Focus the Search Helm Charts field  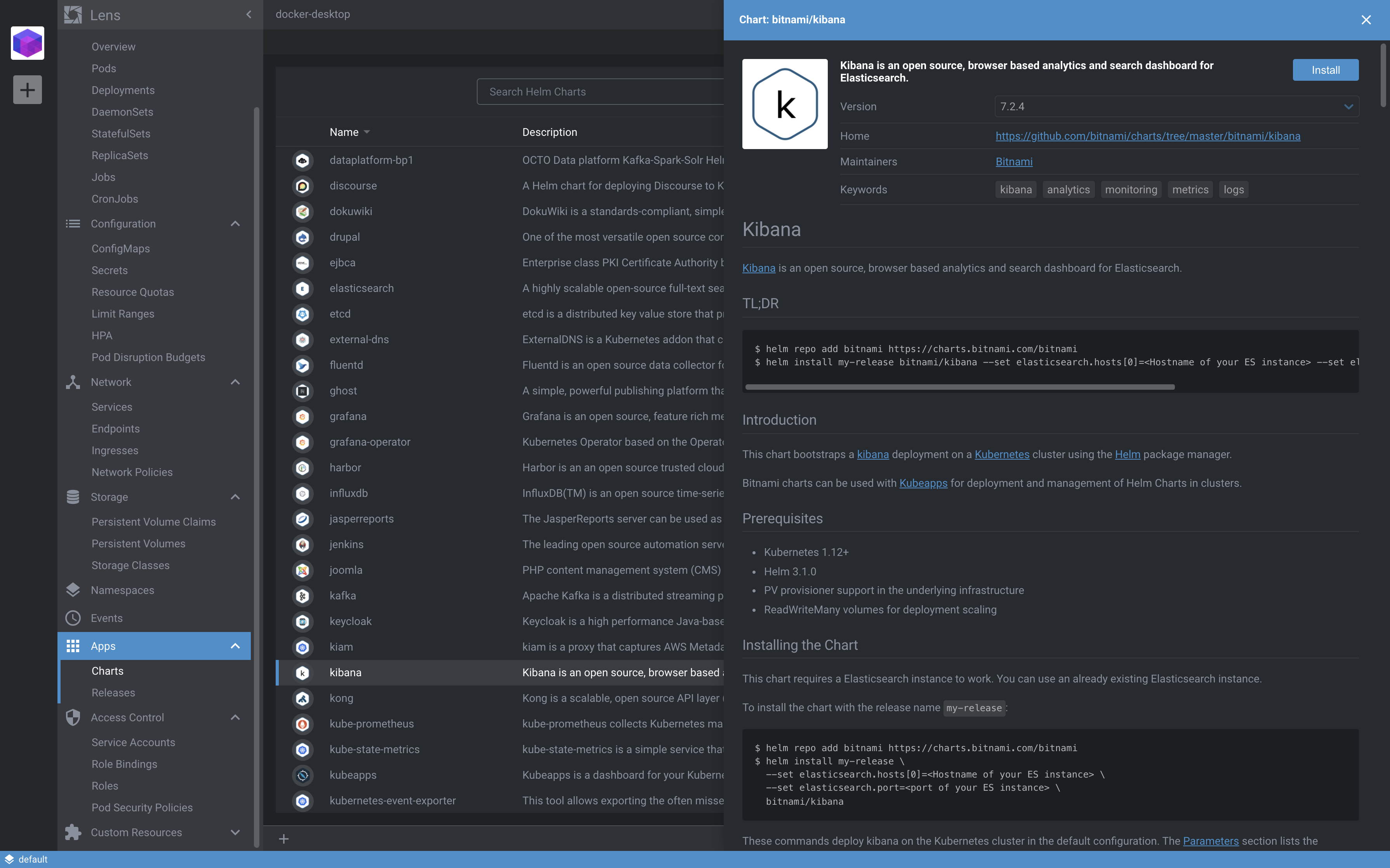600,92
